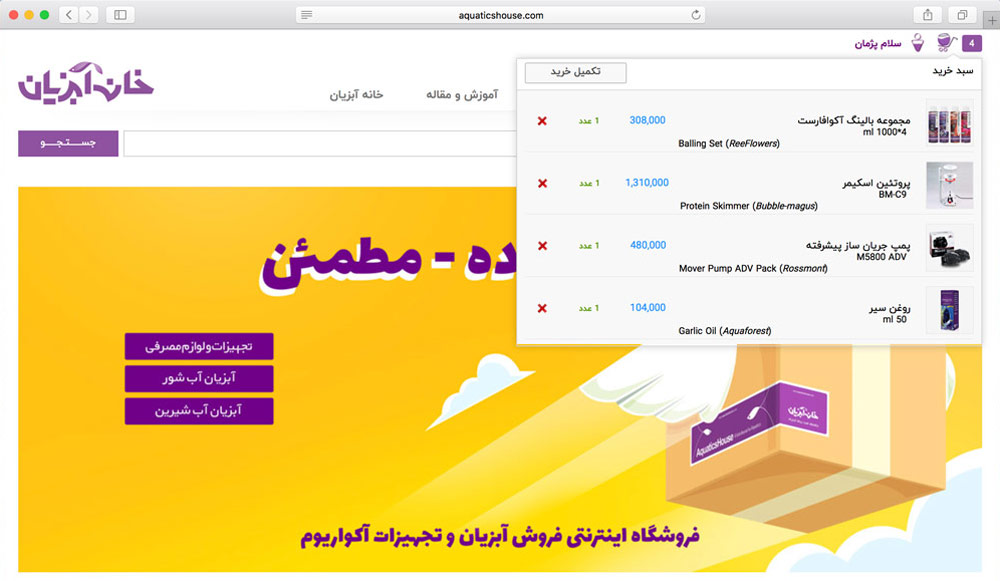
Task: Focus the site search input field
Action: coord(320,143)
